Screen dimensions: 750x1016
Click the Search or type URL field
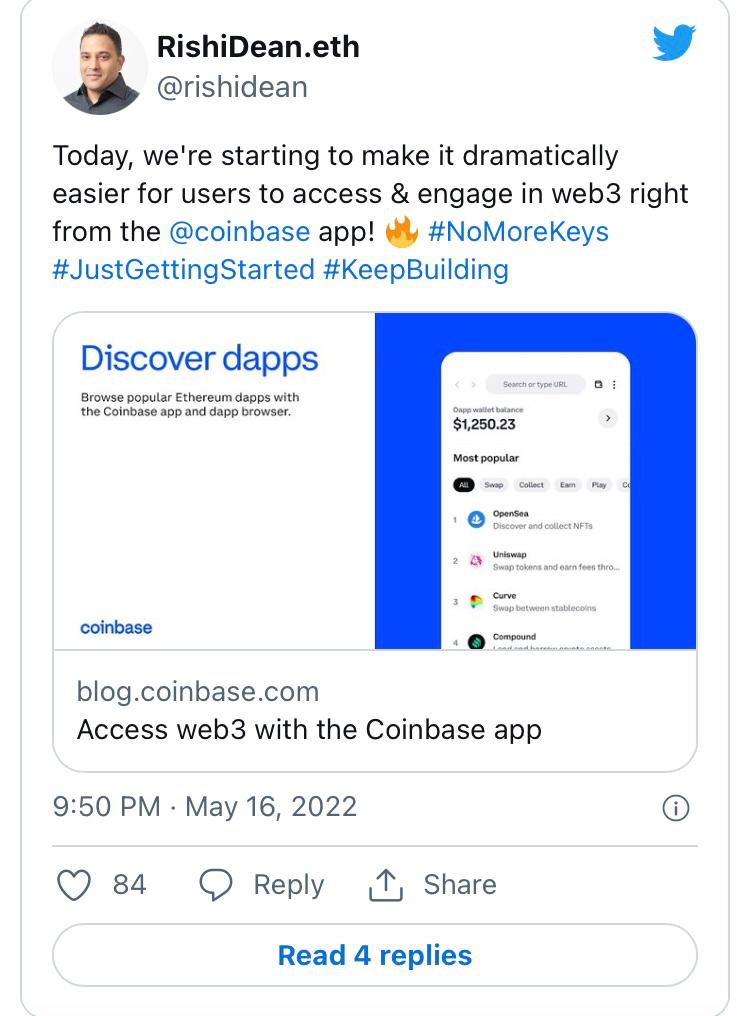click(x=535, y=384)
